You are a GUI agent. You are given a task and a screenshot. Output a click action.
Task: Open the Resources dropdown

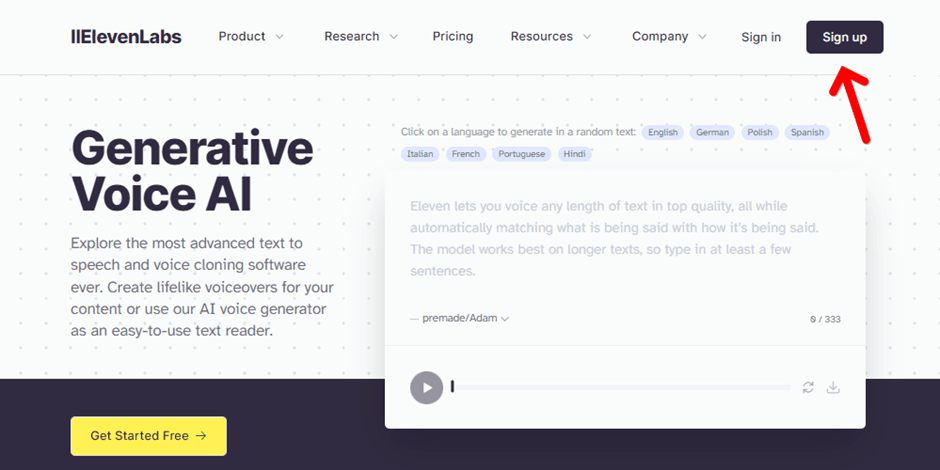point(551,37)
